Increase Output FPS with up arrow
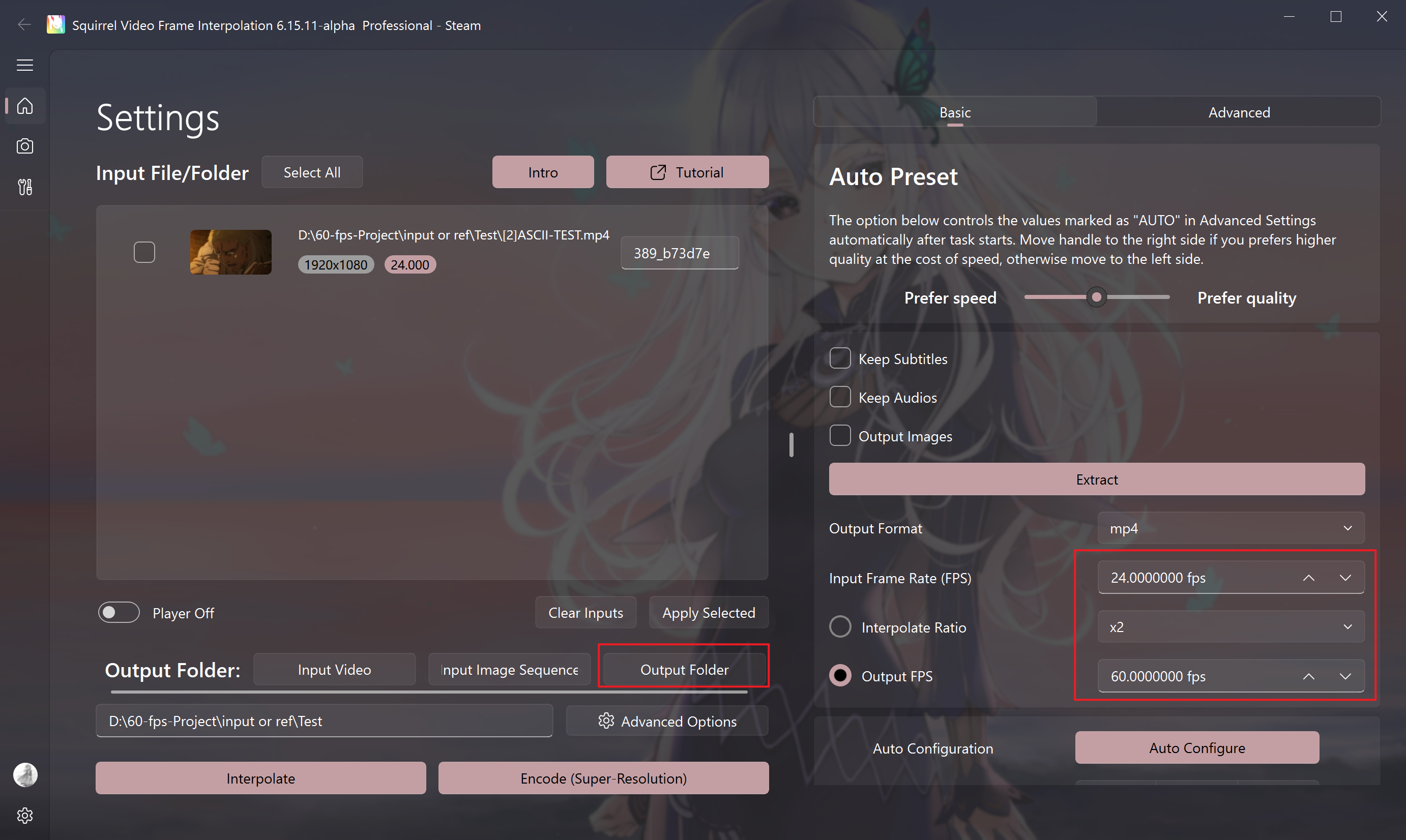Image resolution: width=1406 pixels, height=840 pixels. (x=1309, y=676)
